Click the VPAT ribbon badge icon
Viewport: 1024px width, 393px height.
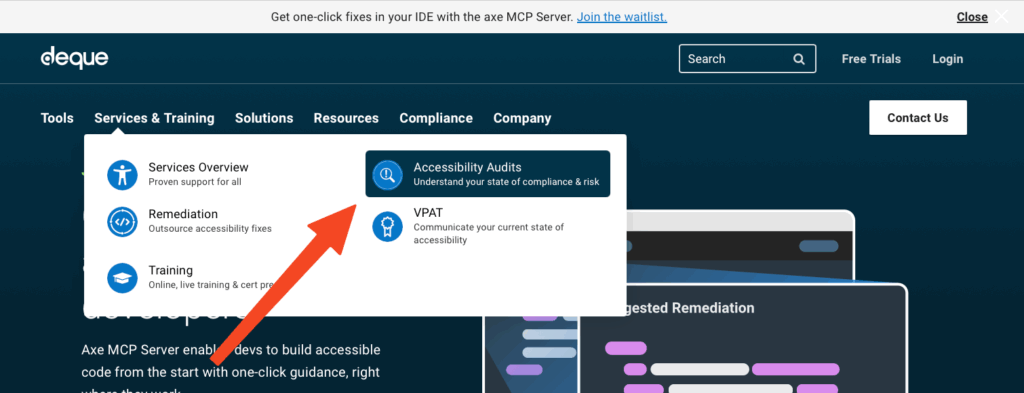[x=387, y=226]
